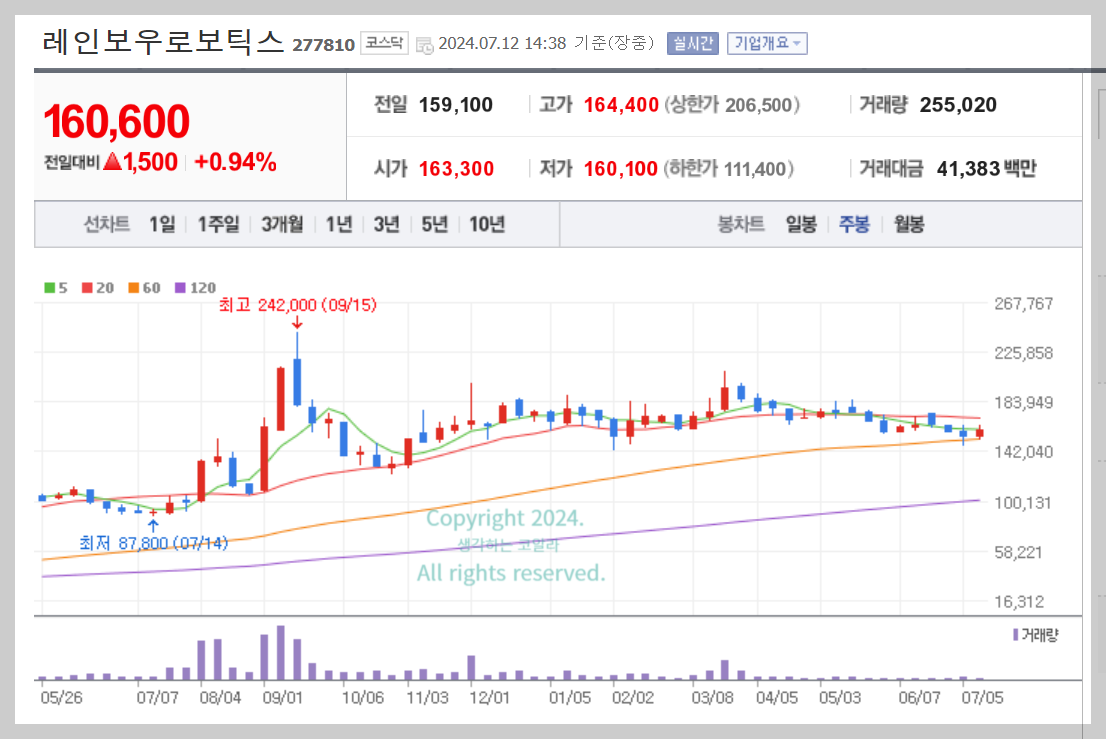
Task: Click the current price 160,600
Action: click(x=116, y=121)
